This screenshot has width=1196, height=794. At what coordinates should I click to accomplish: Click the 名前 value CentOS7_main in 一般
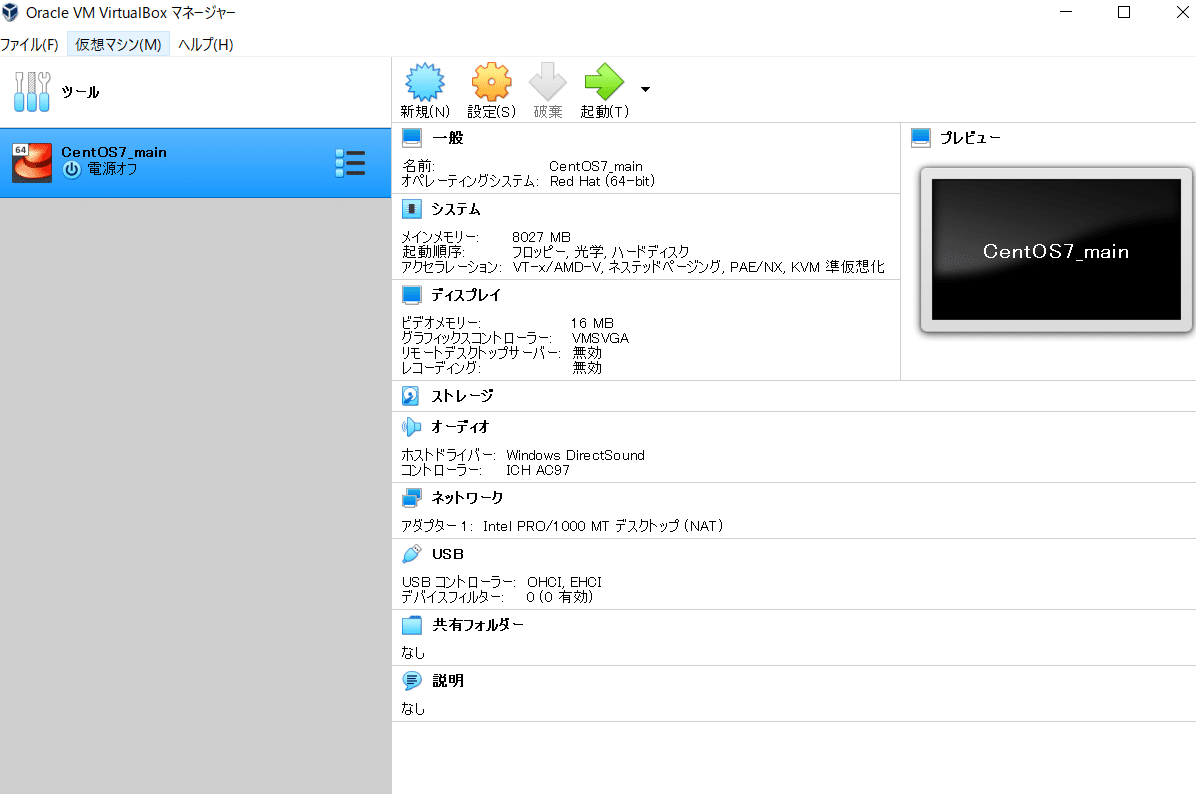coord(596,166)
